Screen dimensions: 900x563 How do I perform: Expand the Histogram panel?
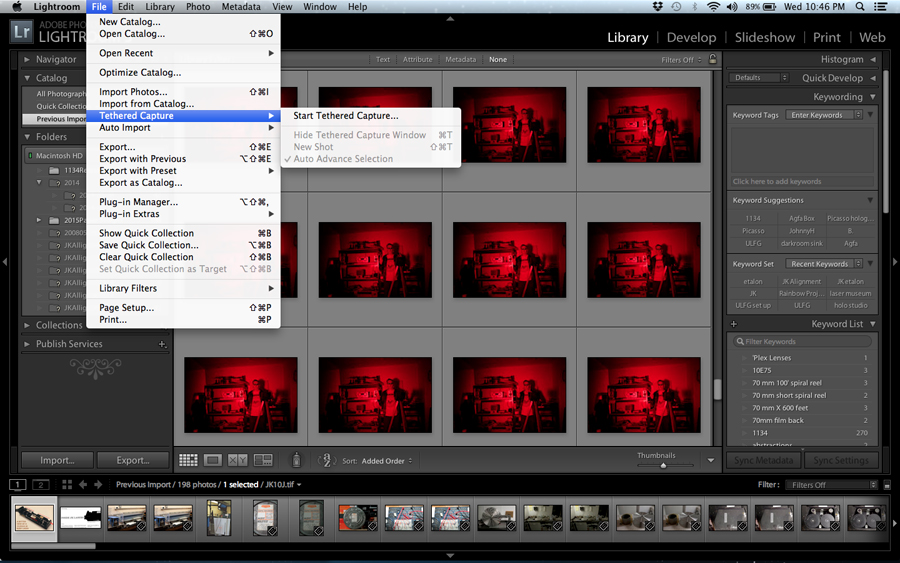click(873, 60)
